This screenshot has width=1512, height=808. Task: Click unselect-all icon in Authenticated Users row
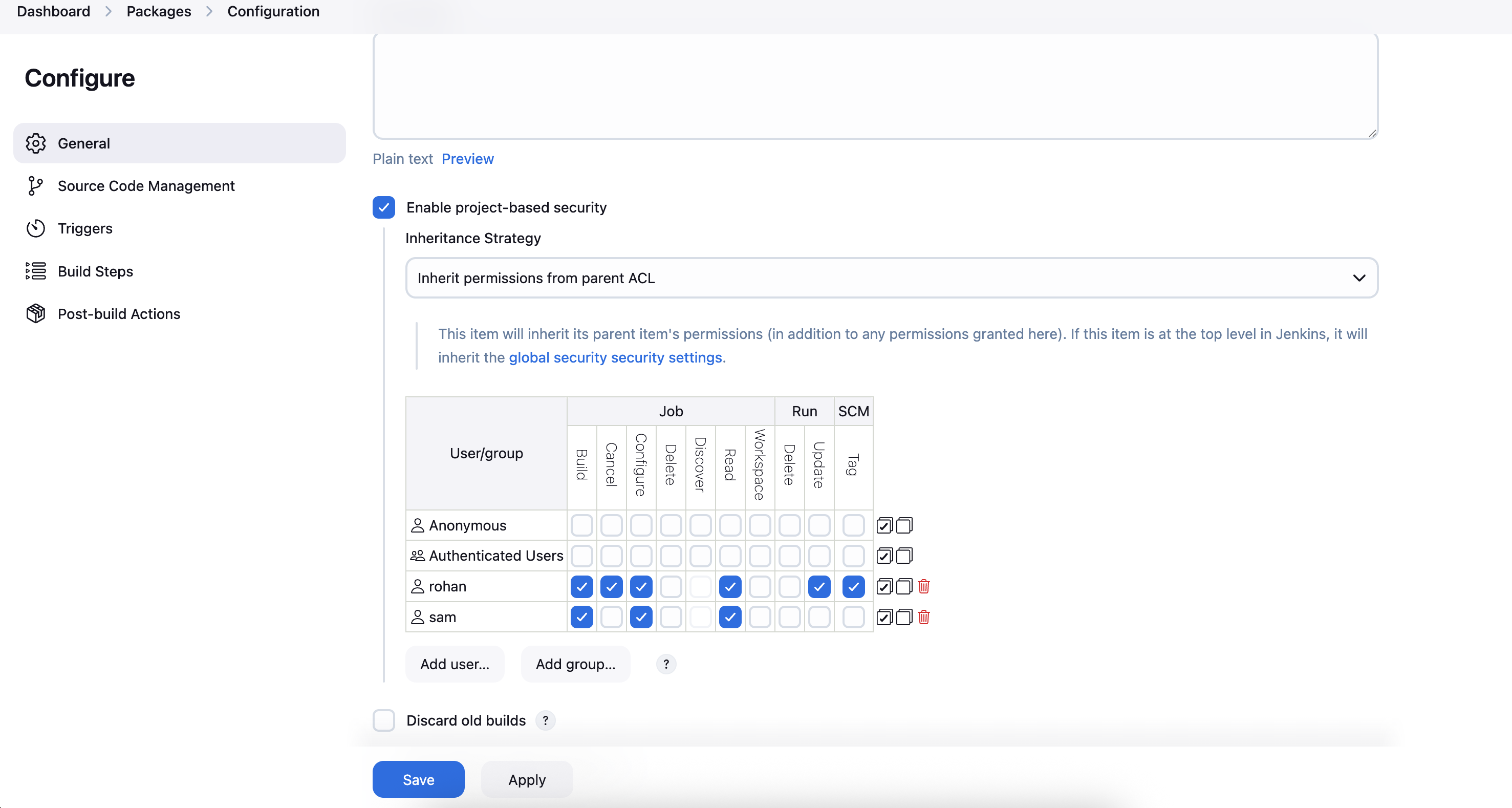[x=904, y=556]
